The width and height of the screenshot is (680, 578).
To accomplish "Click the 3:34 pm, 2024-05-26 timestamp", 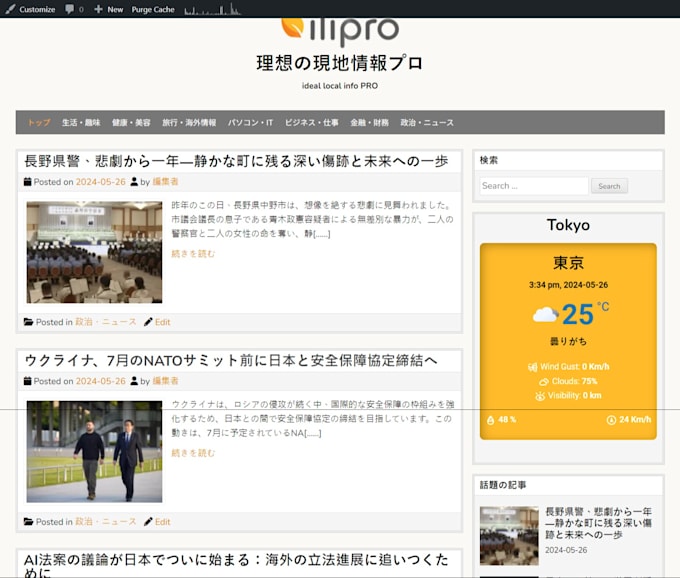I will click(x=568, y=285).
